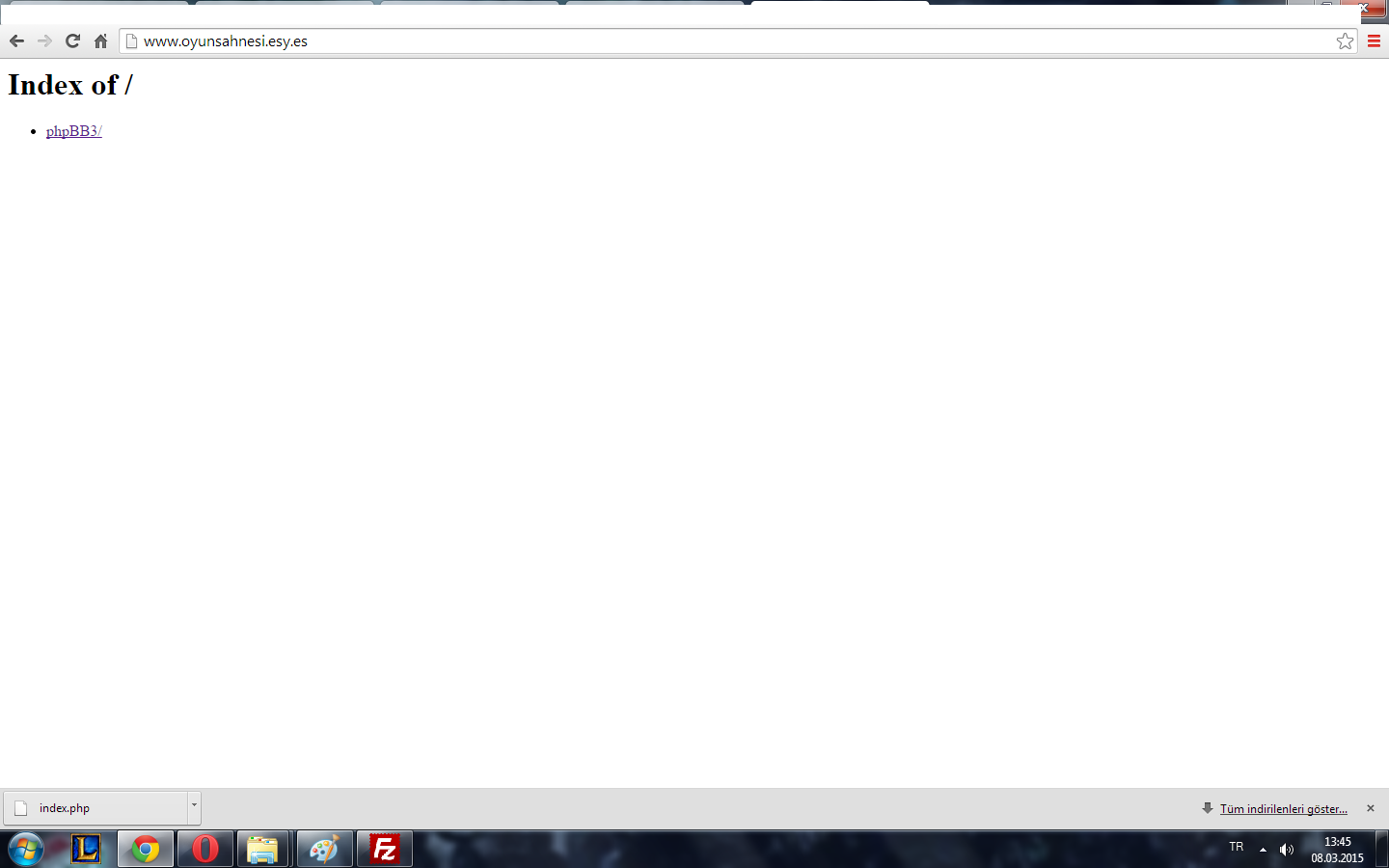Screen dimensions: 1389x868
Task: Open Windows Explorer from taskbar
Action: point(262,850)
